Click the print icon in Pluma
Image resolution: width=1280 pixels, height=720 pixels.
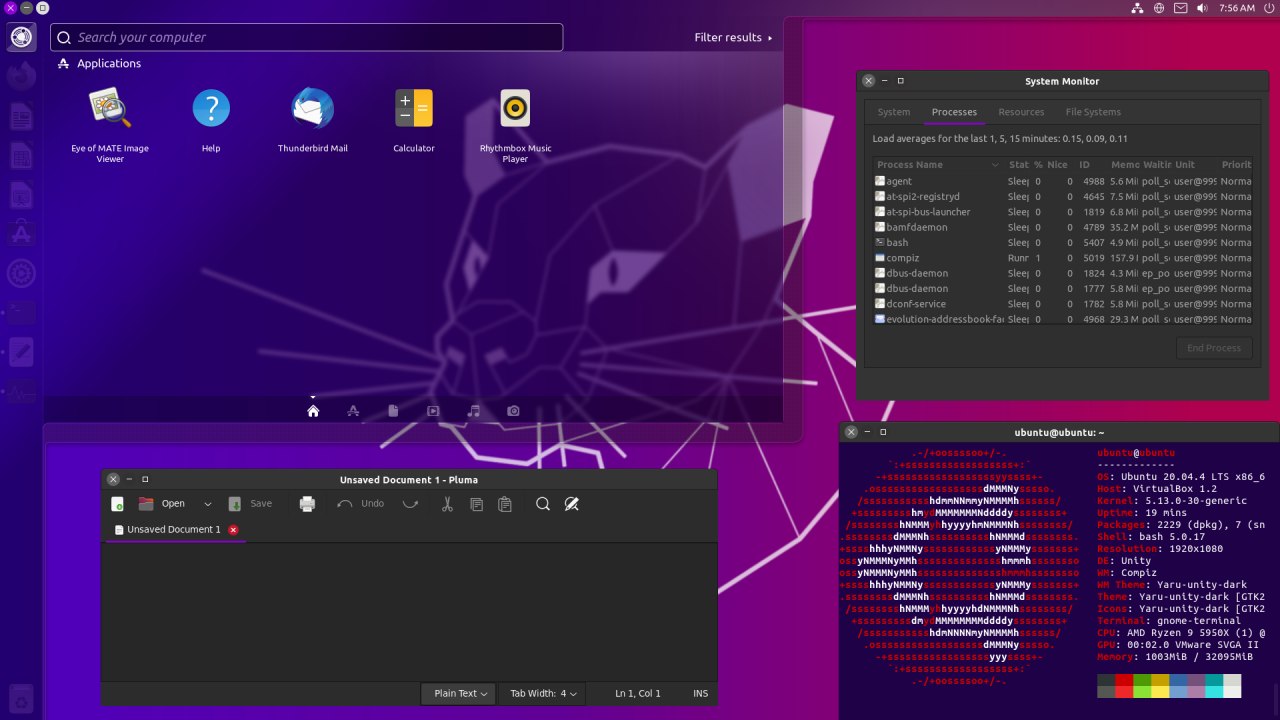308,504
